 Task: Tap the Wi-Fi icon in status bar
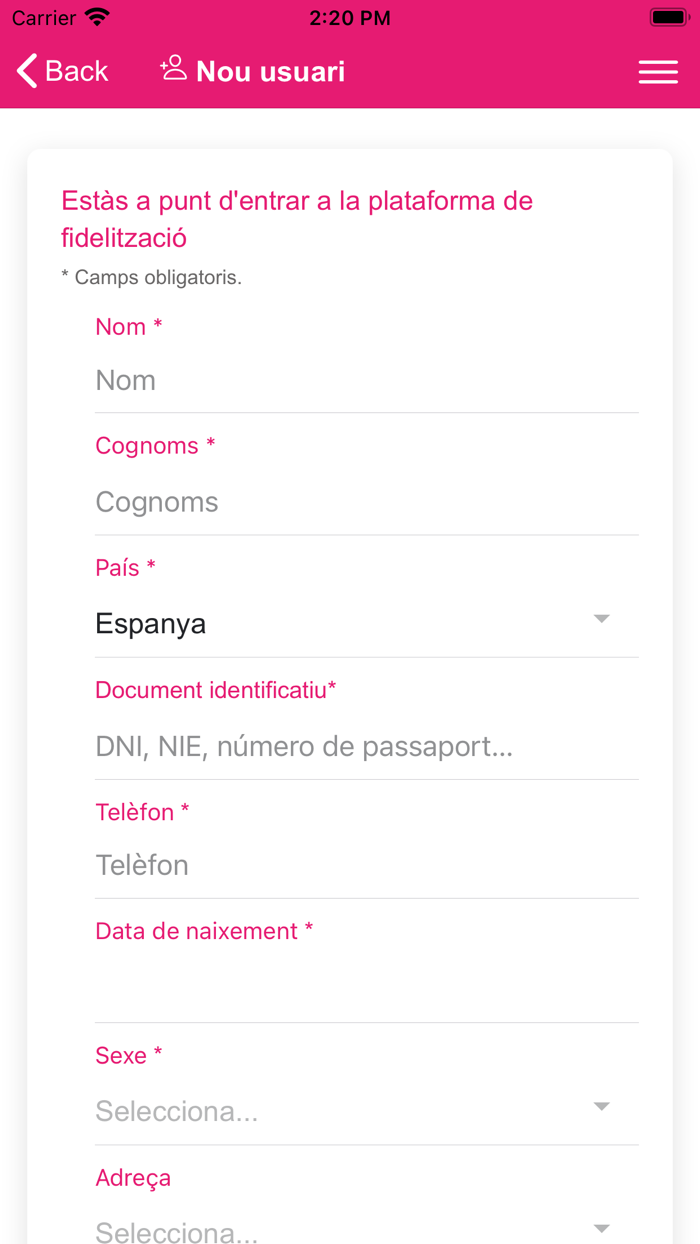[x=97, y=18]
